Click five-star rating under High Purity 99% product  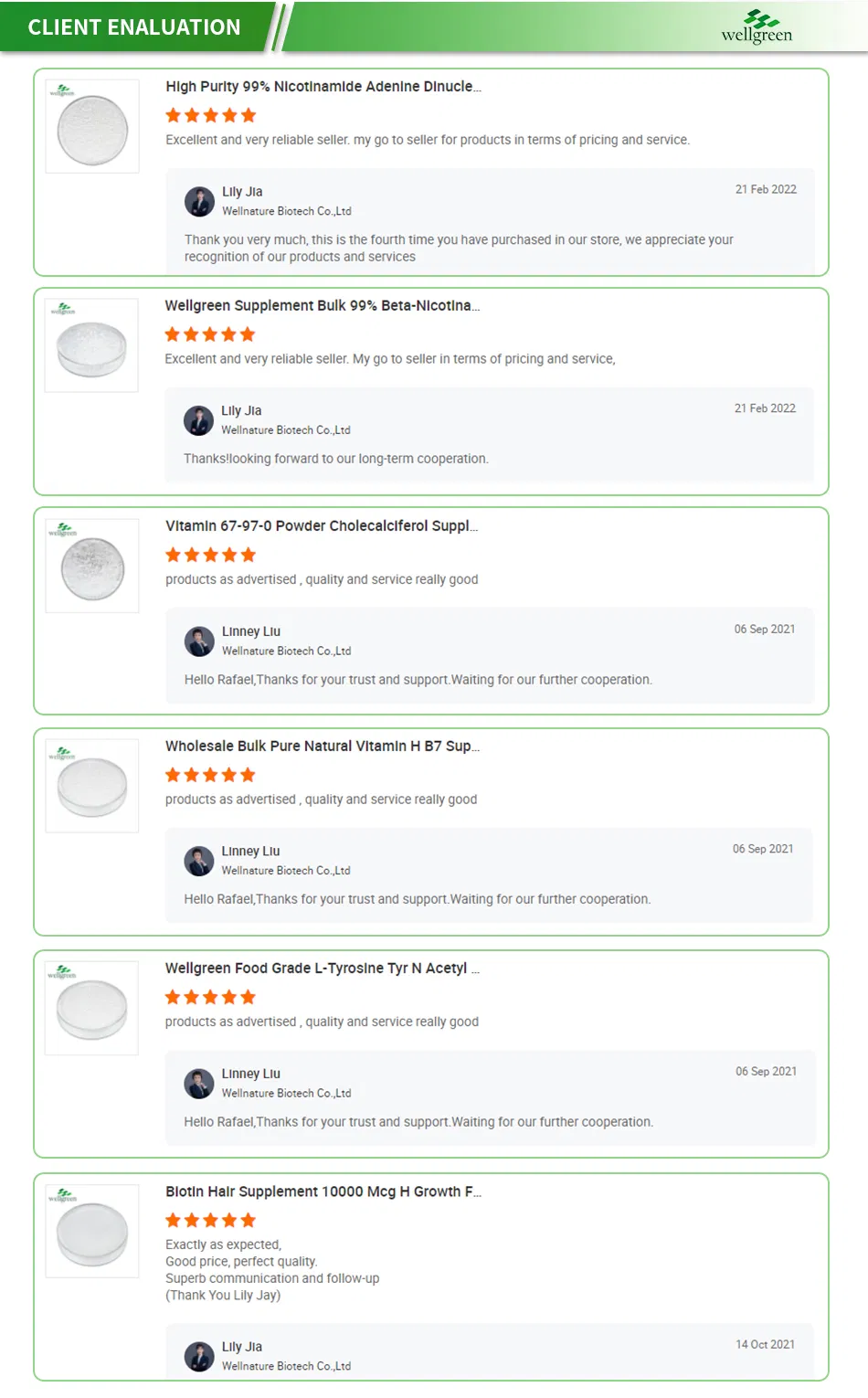[211, 115]
